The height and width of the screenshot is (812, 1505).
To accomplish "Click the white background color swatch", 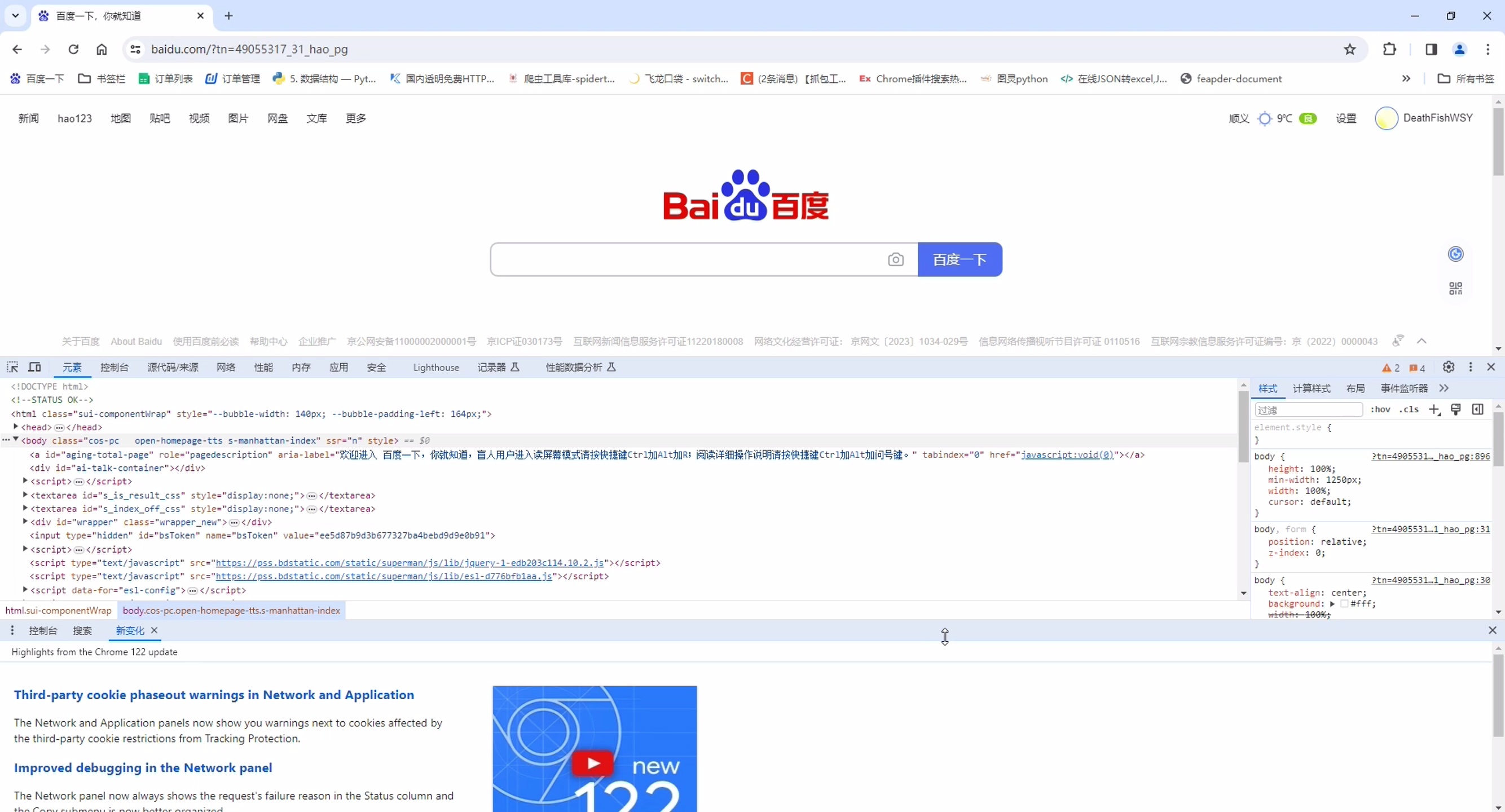I will click(1344, 605).
